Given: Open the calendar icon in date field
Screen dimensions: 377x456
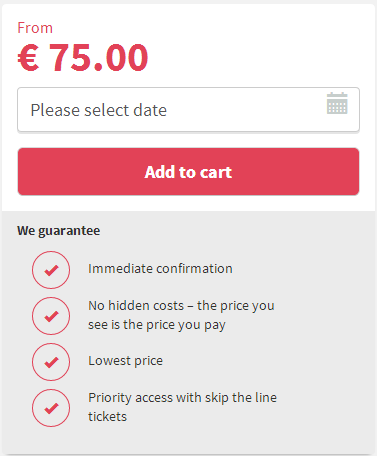Looking at the screenshot, I should [337, 103].
